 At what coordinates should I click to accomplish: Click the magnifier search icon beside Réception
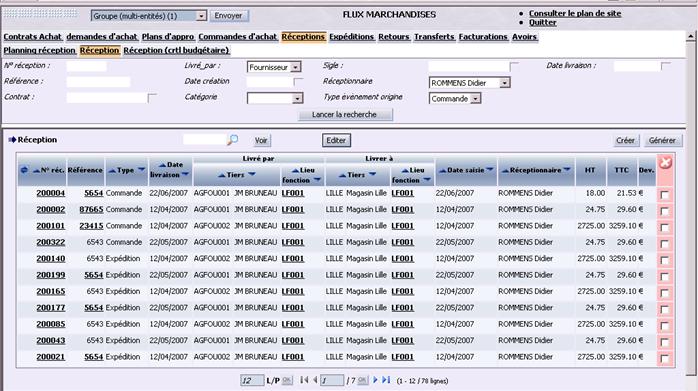tap(232, 140)
